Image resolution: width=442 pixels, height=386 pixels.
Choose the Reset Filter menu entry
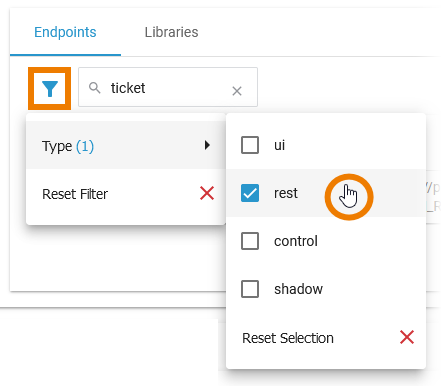126,194
